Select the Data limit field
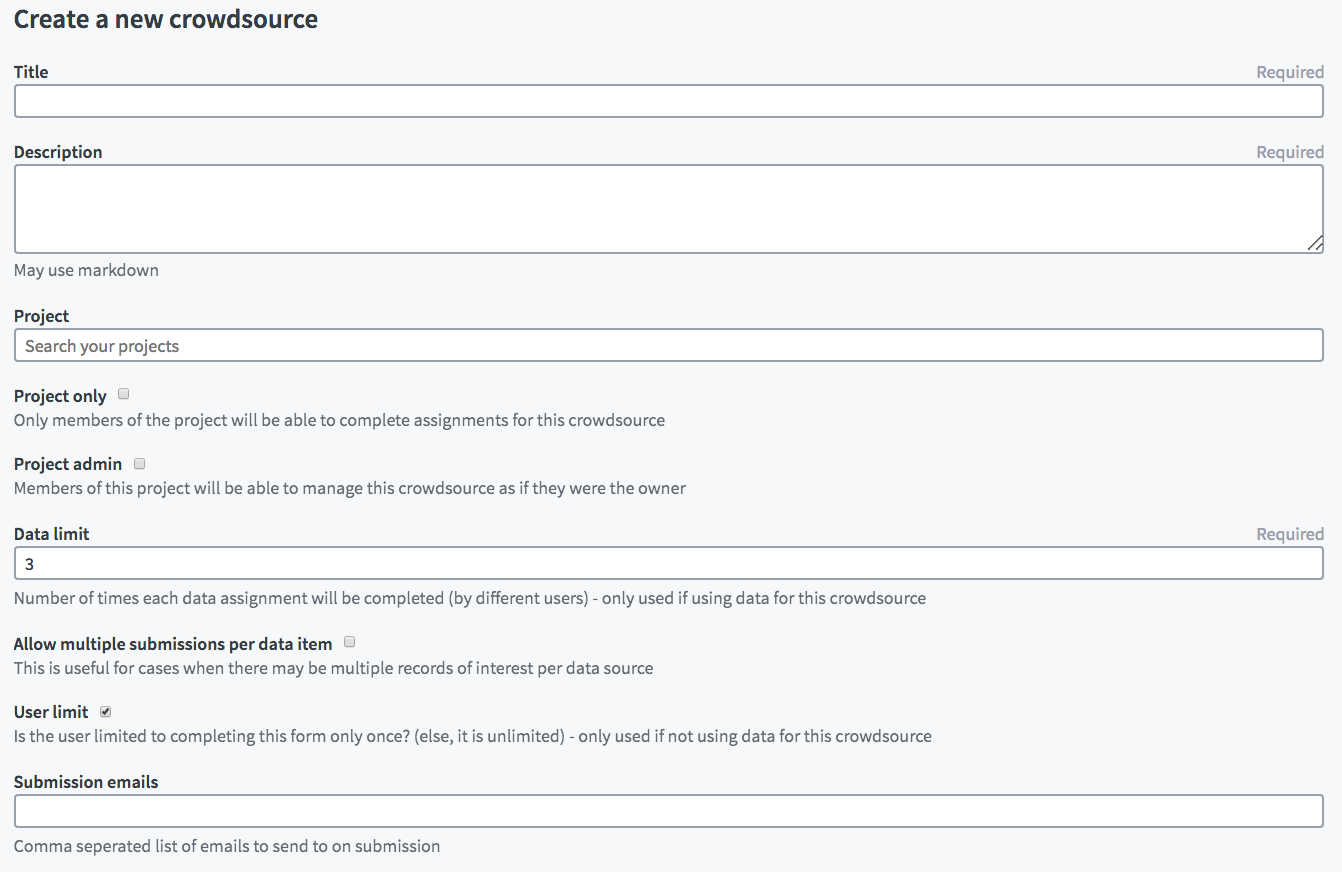The height and width of the screenshot is (872, 1342). point(668,563)
